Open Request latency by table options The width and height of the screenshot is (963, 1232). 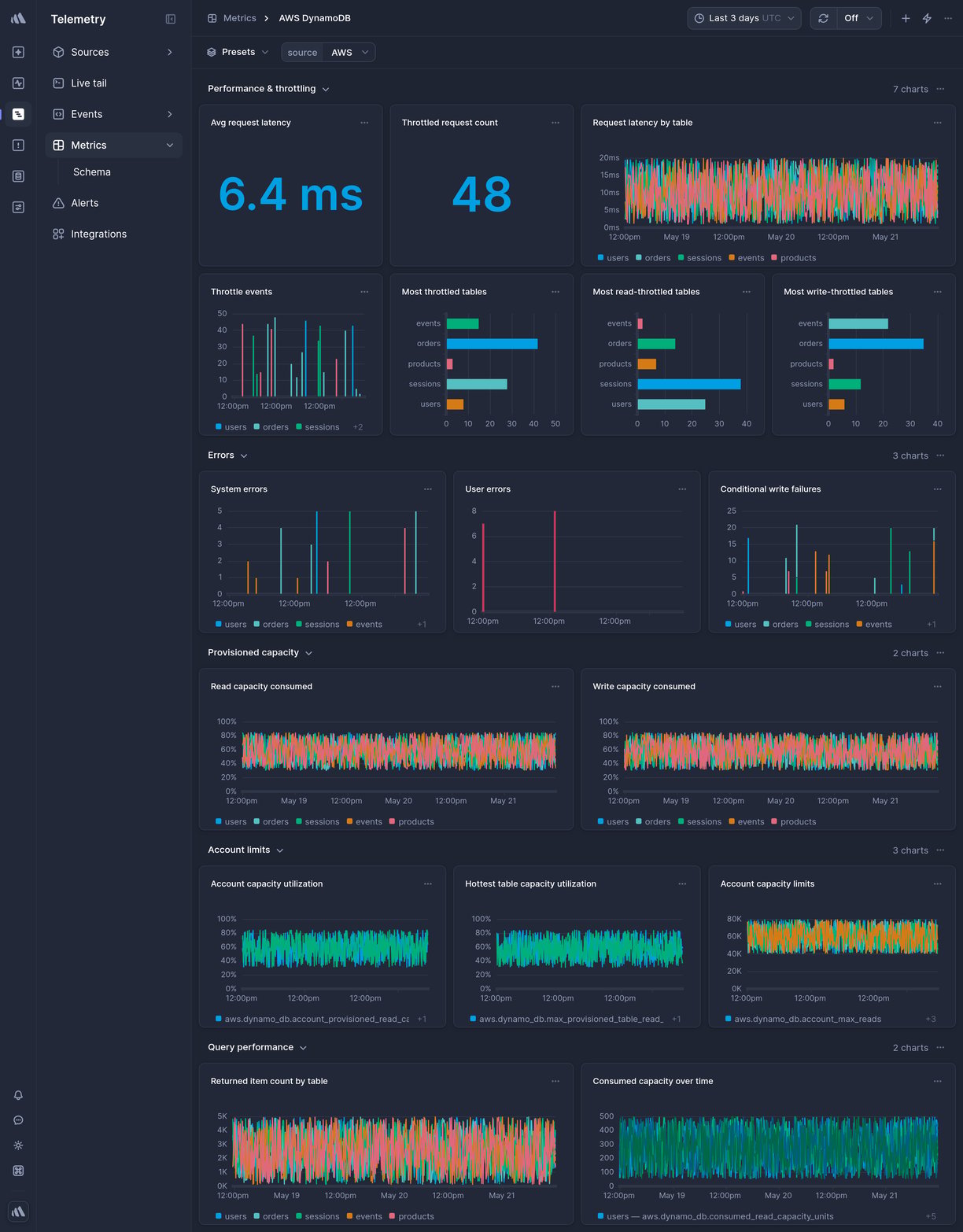coord(937,123)
